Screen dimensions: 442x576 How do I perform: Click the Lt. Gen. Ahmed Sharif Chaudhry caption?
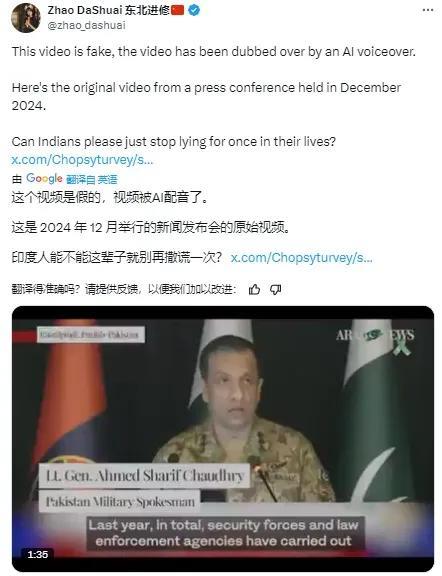coord(144,476)
